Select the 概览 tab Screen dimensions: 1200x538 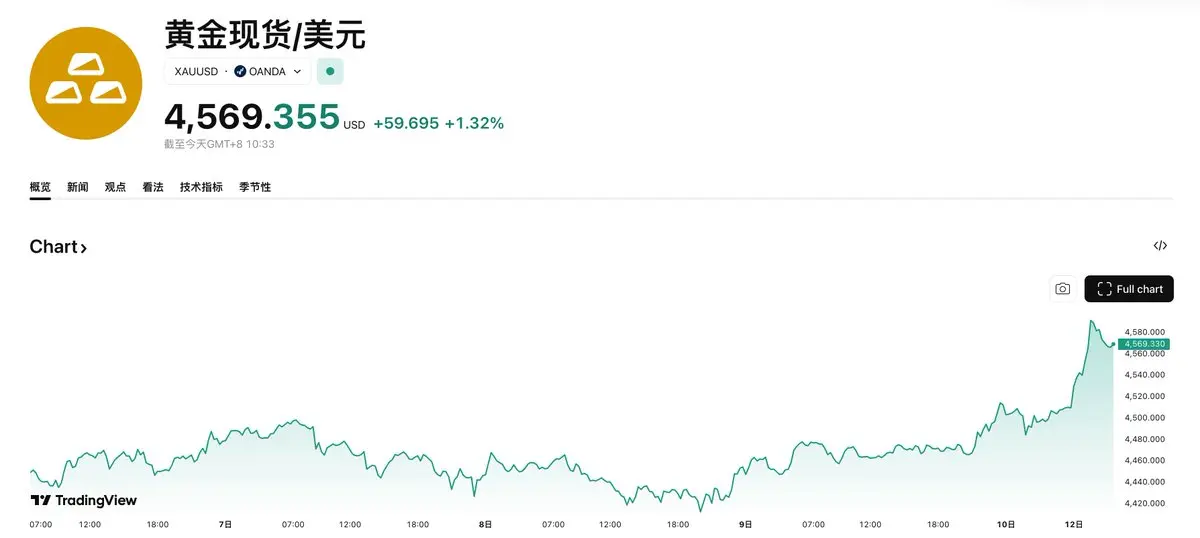pos(40,187)
